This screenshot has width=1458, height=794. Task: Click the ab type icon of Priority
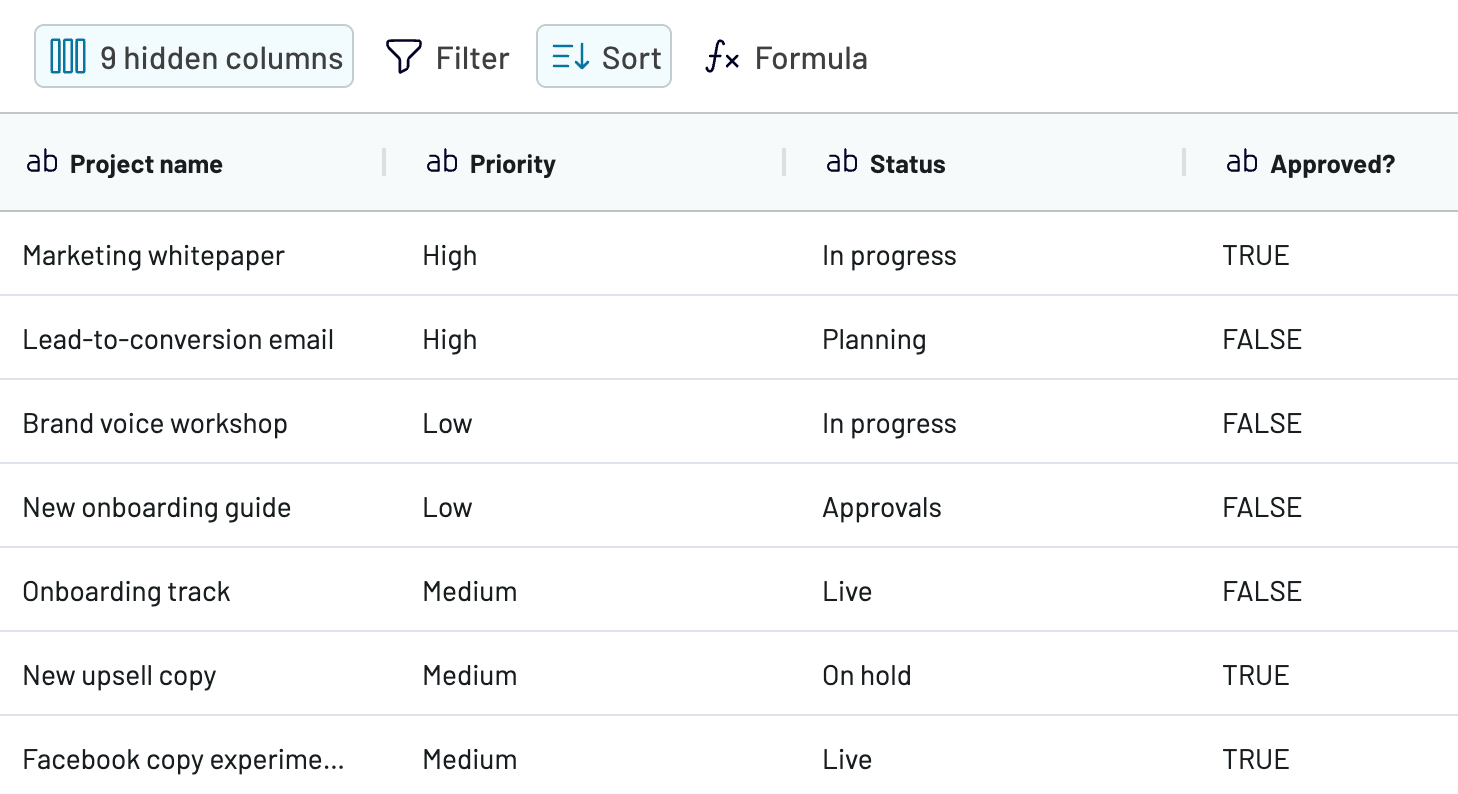point(442,162)
